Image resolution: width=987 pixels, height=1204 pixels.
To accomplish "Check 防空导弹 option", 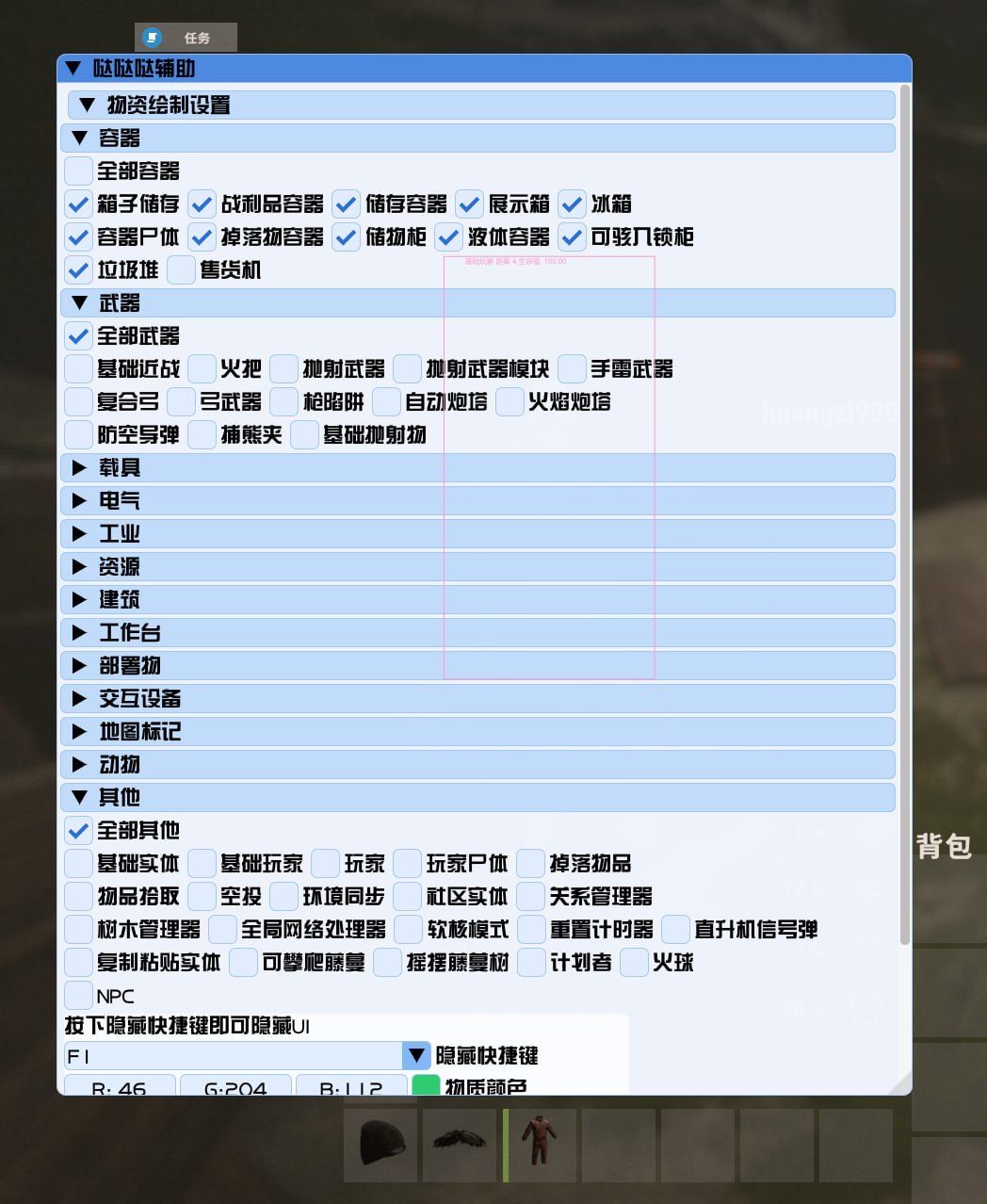I will click(x=78, y=434).
